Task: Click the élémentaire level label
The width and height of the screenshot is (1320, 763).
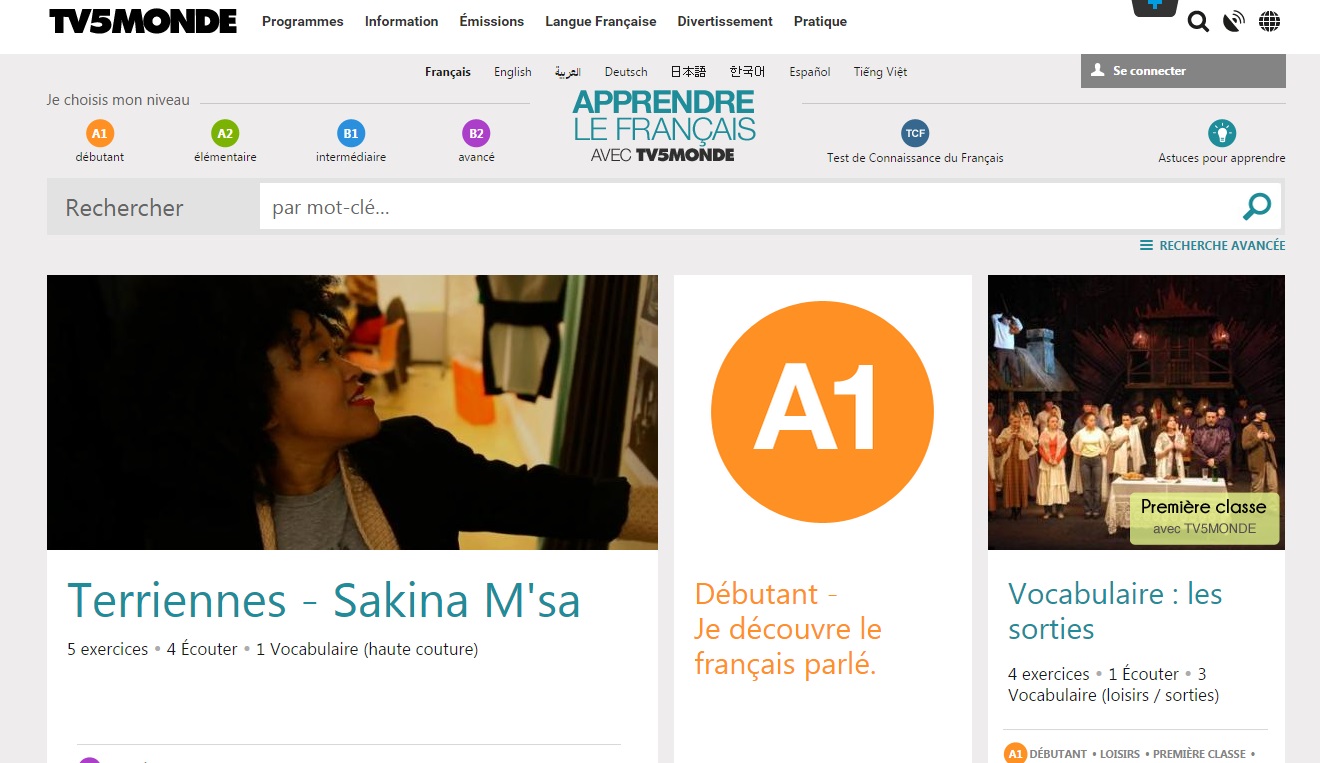Action: pos(225,157)
